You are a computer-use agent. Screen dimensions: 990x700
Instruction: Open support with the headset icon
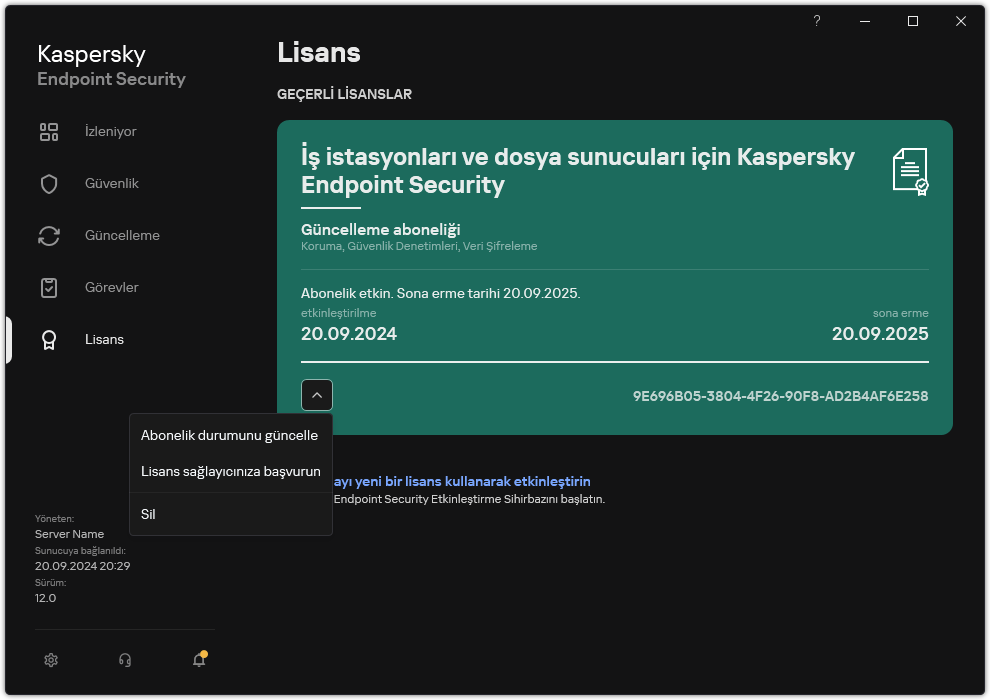[124, 660]
